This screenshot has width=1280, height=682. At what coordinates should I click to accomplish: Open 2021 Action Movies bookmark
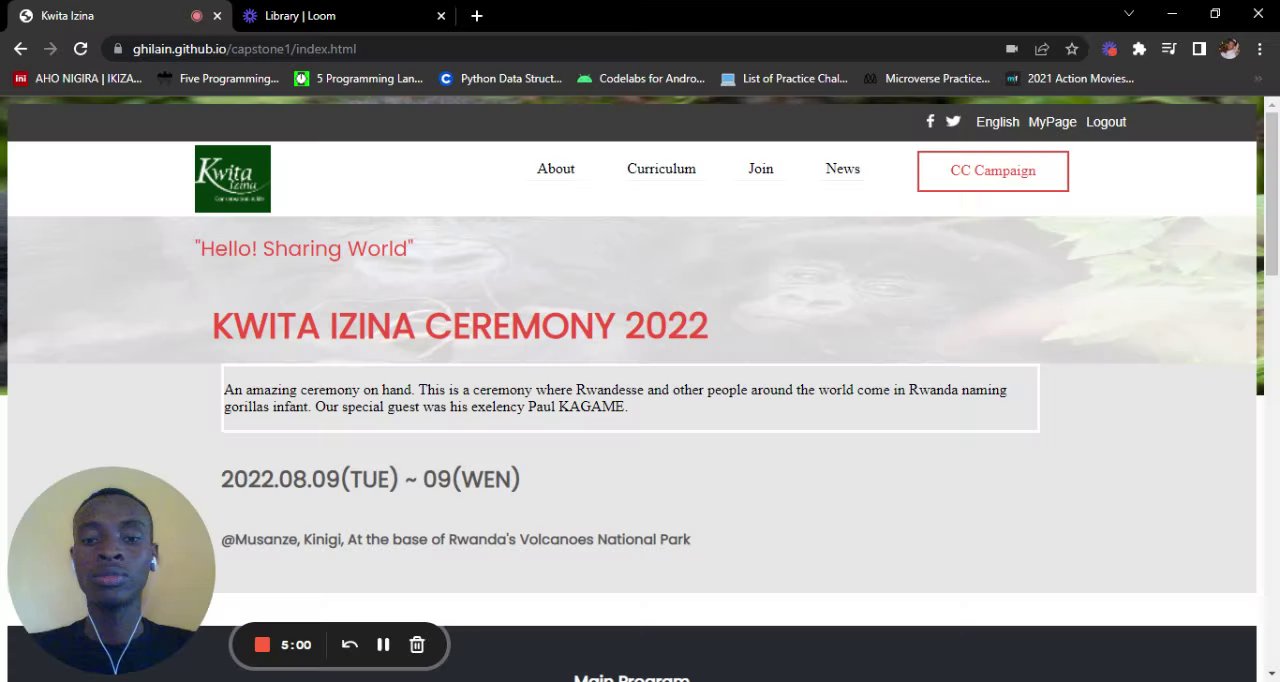click(x=1070, y=78)
